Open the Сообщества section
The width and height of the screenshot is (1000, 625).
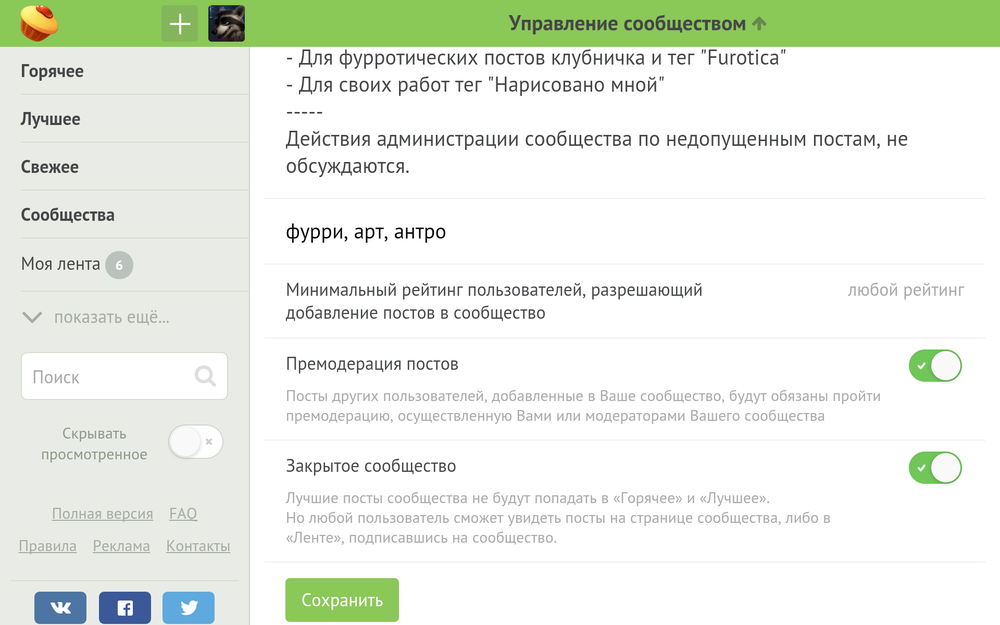67,215
